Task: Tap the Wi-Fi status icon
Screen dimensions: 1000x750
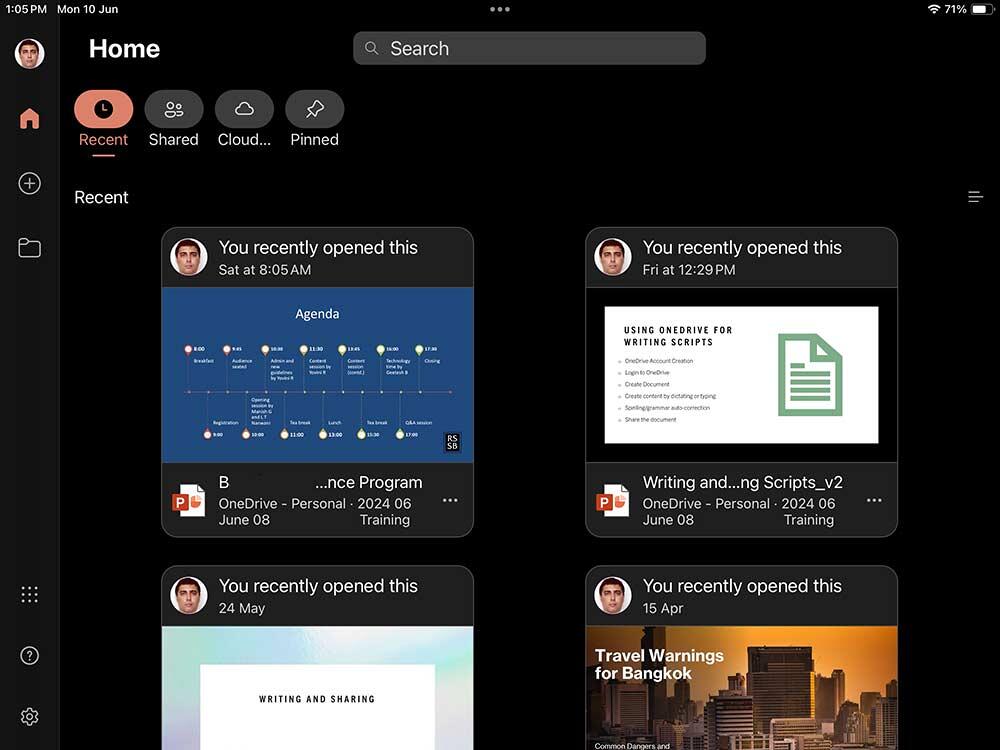Action: pyautogui.click(x=934, y=10)
